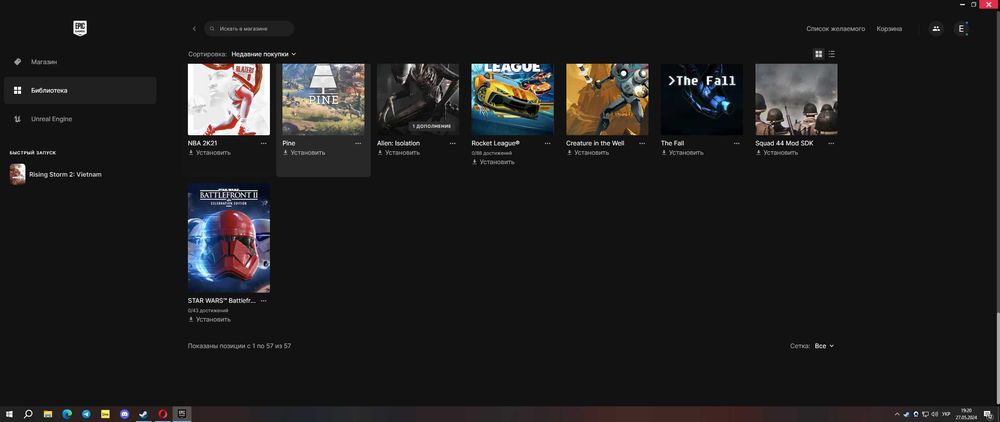Open Alien: Isolation cover thumbnail
Screen dimensions: 1000x422
418,99
